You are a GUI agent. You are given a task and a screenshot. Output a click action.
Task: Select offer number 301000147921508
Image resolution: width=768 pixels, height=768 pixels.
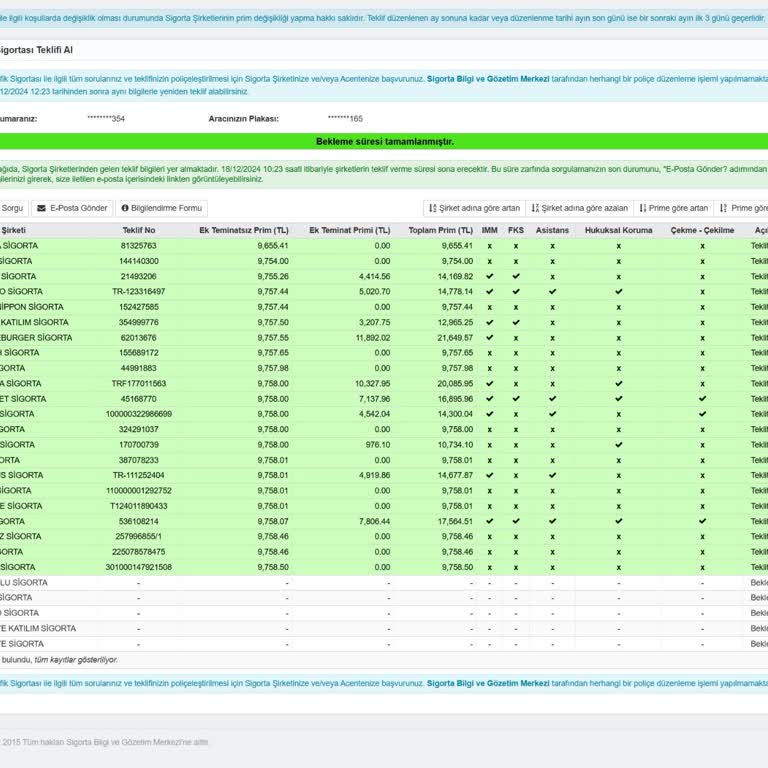click(139, 567)
